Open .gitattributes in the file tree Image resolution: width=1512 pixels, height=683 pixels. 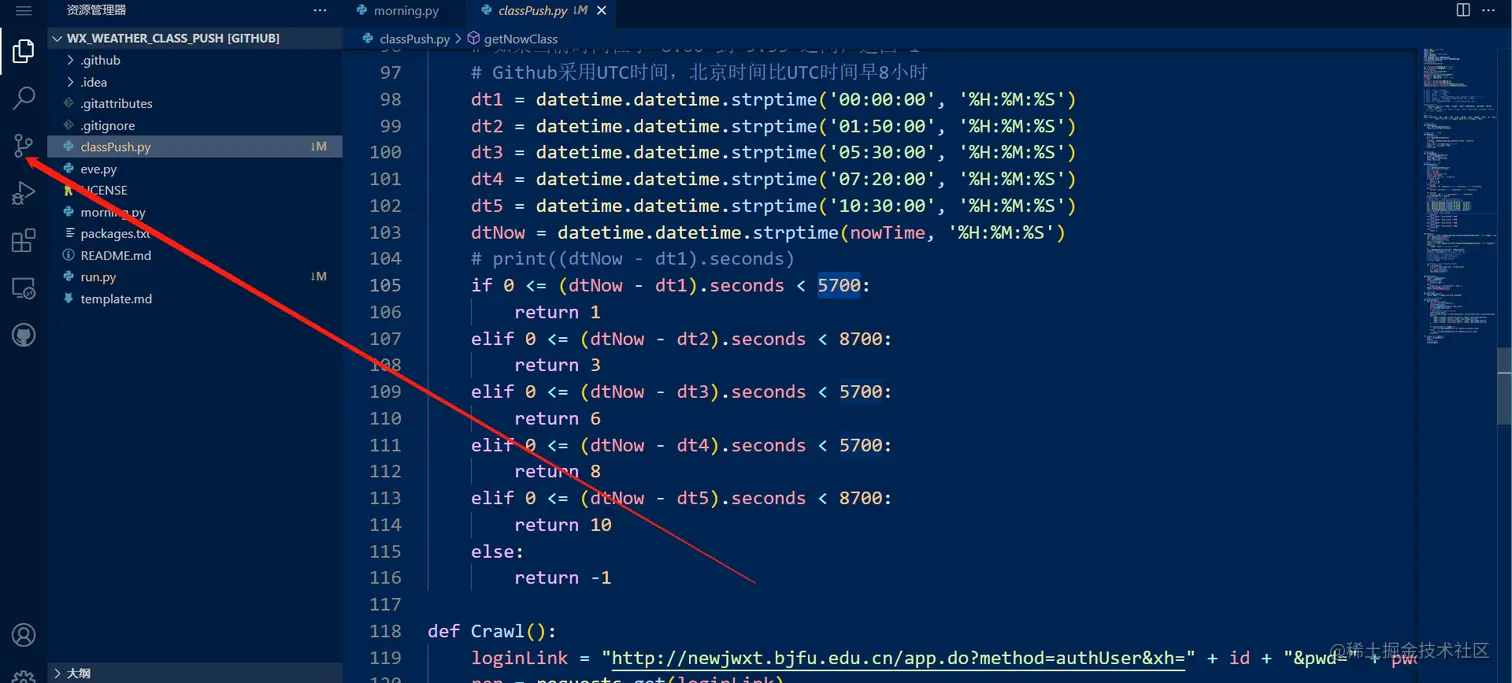pyautogui.click(x=194, y=103)
